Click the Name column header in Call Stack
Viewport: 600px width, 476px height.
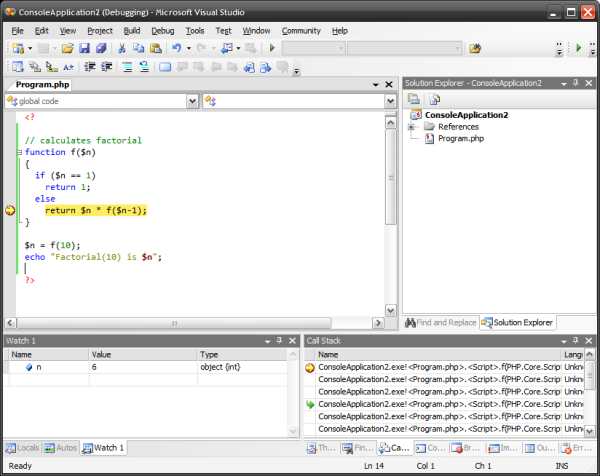[439, 355]
